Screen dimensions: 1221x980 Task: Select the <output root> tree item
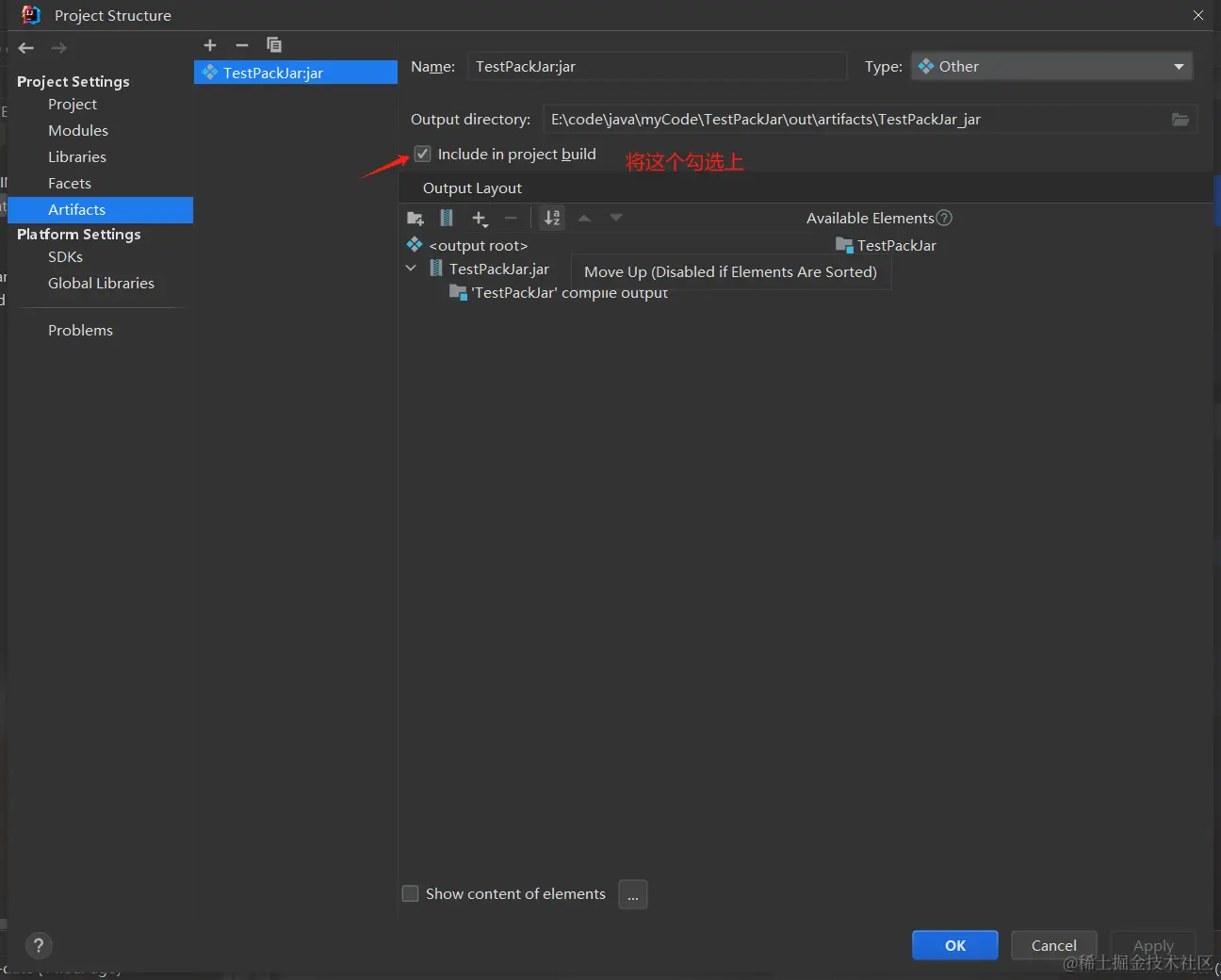(478, 246)
